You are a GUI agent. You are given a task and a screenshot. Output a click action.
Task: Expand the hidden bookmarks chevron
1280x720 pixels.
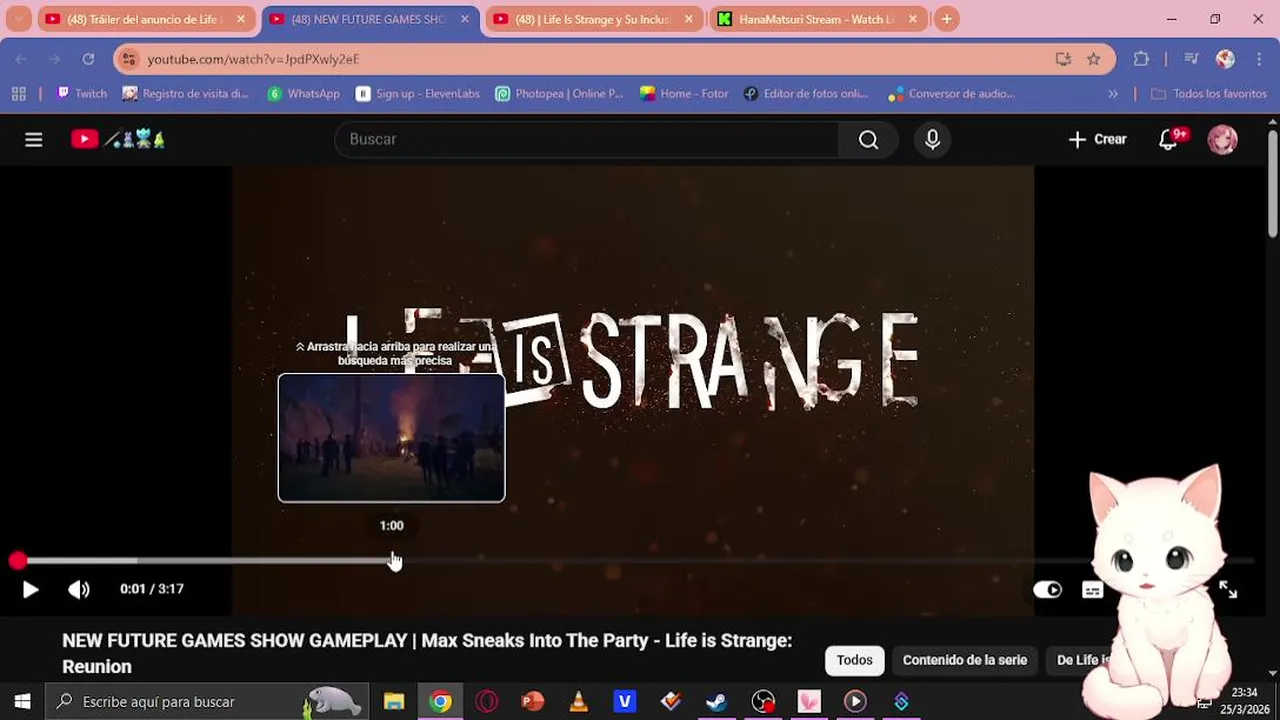tap(1113, 94)
